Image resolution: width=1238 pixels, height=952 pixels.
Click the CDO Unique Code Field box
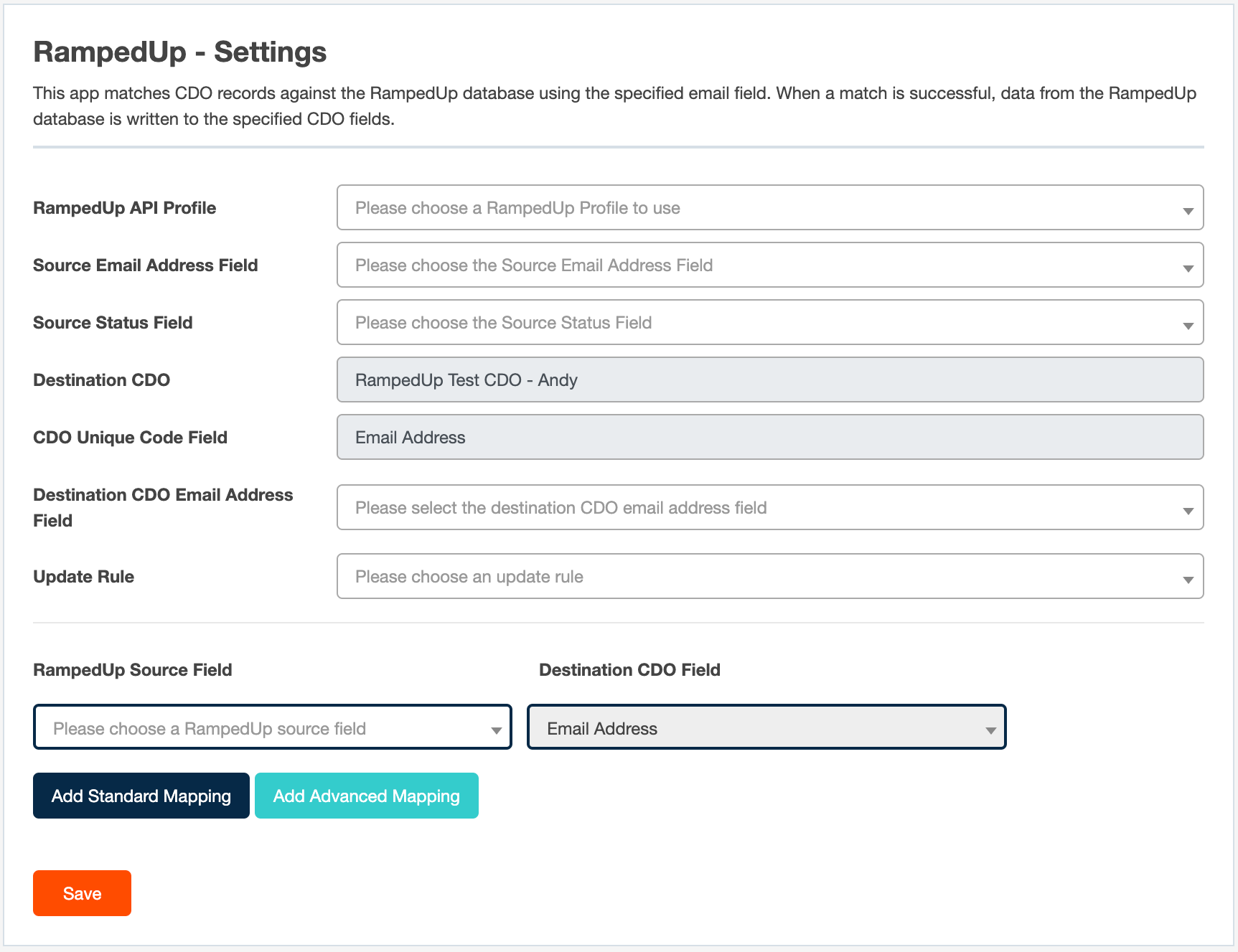tap(770, 437)
